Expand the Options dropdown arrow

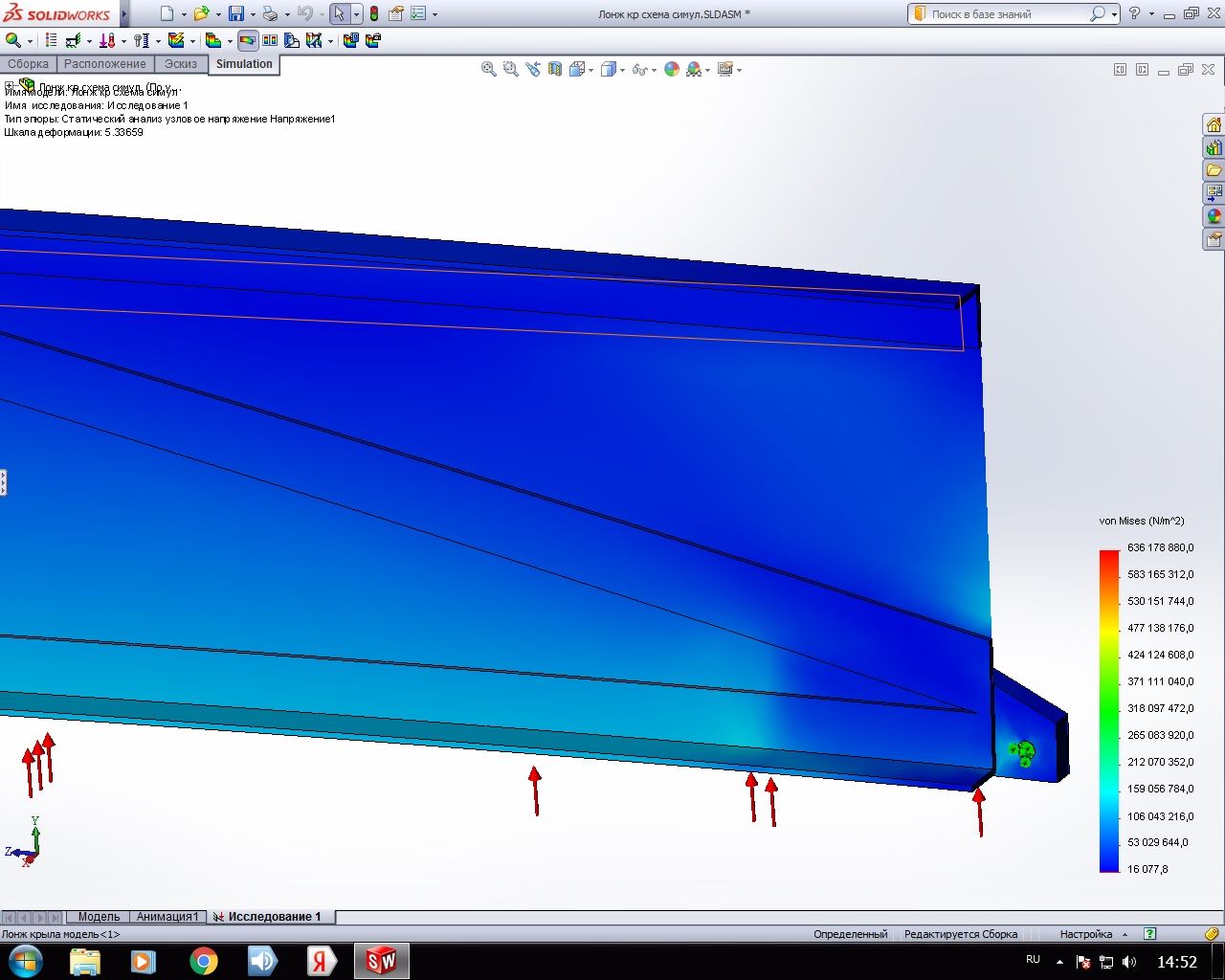coord(435,14)
